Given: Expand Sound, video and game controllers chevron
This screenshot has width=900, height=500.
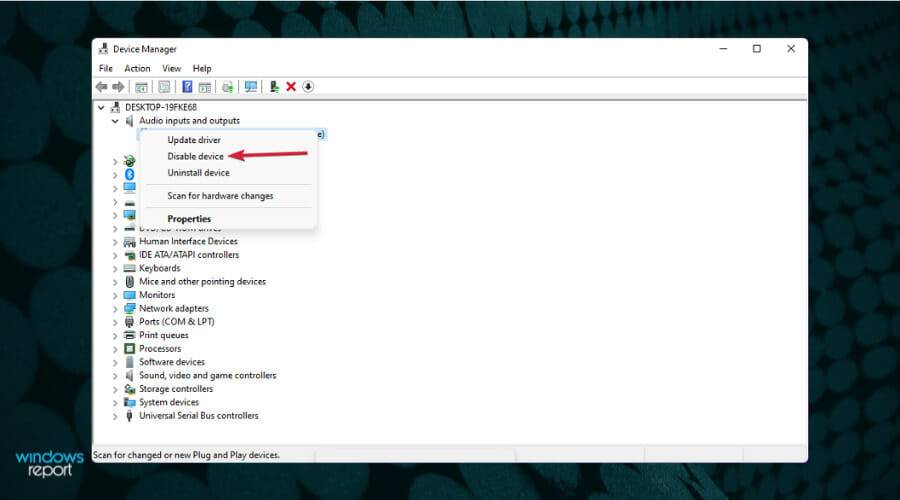Looking at the screenshot, I should [115, 376].
